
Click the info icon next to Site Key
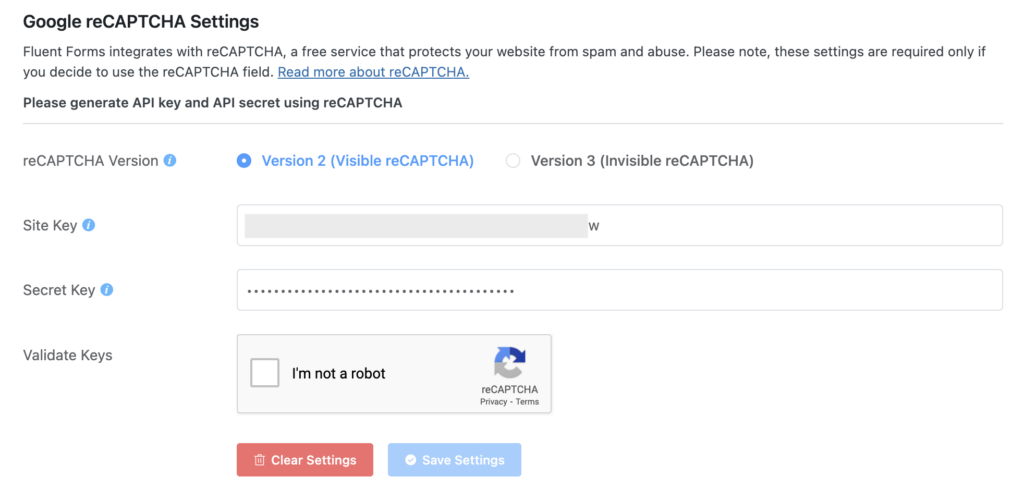(x=89, y=225)
